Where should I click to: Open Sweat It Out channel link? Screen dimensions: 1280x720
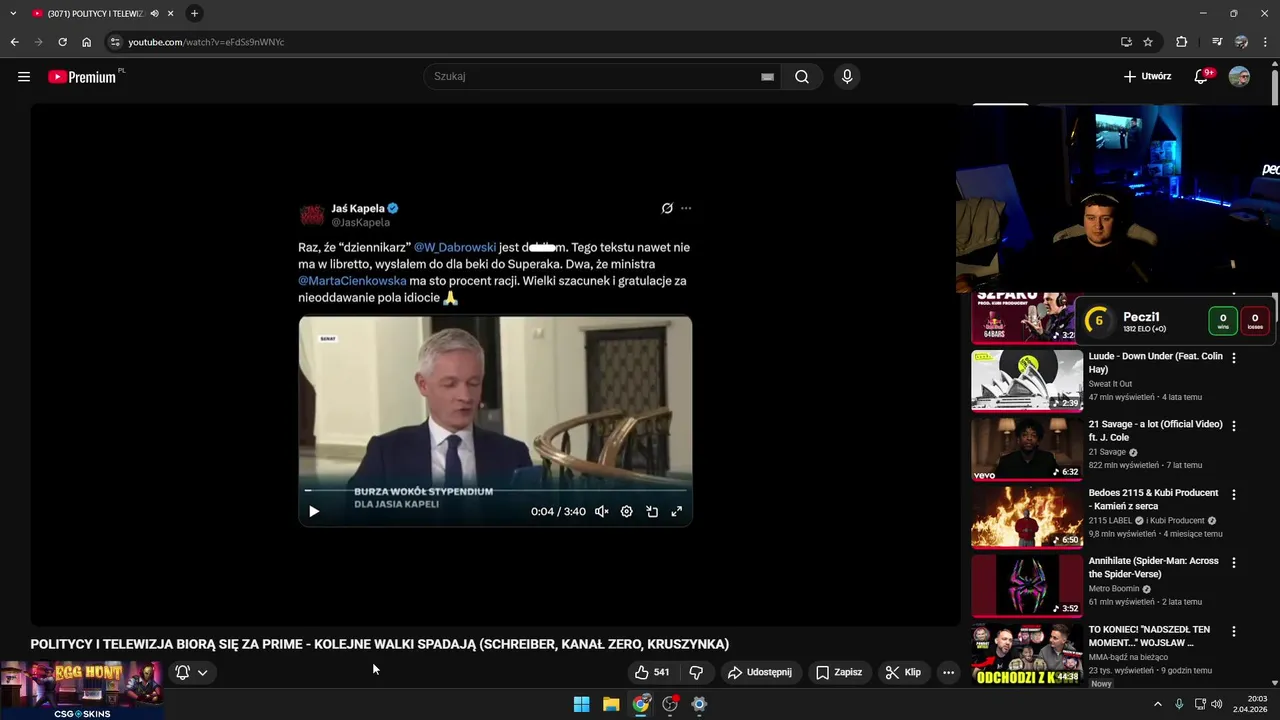click(1110, 384)
